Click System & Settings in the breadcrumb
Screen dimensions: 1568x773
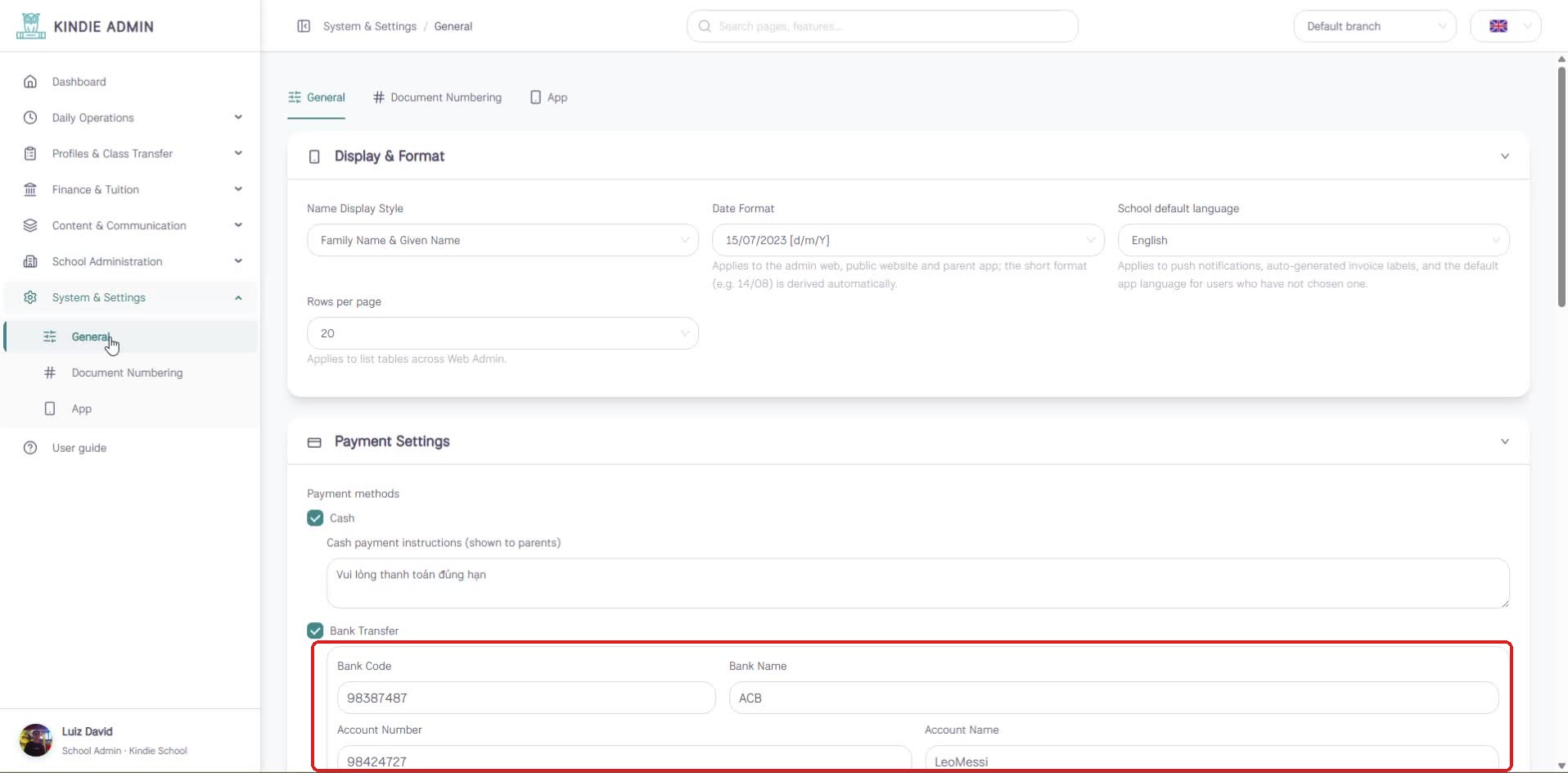[x=370, y=26]
